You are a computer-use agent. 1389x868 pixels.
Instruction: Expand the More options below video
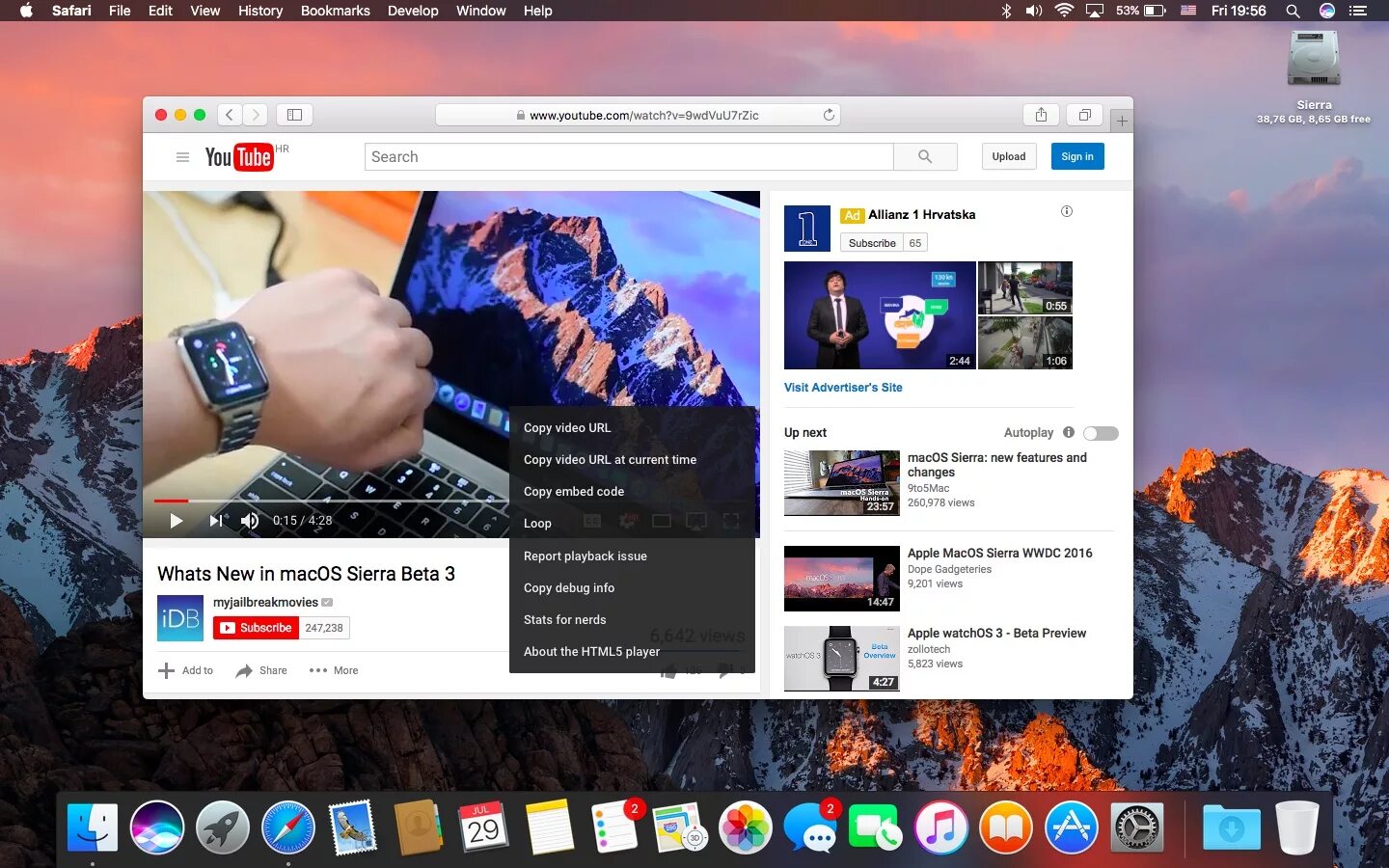(334, 670)
